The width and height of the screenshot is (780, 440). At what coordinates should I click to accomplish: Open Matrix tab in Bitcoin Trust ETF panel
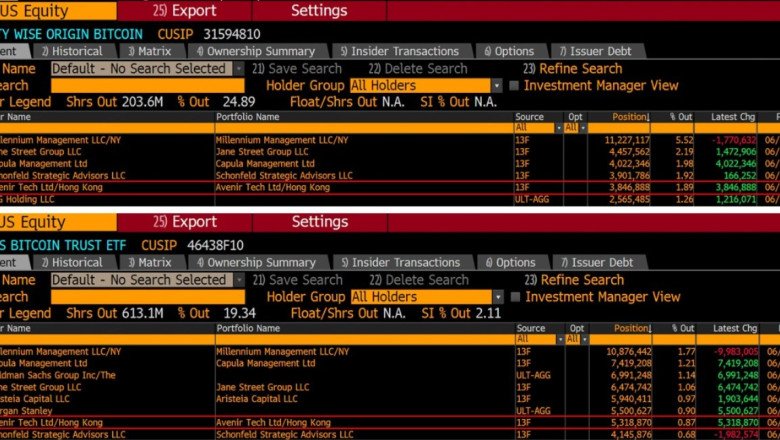(x=150, y=263)
